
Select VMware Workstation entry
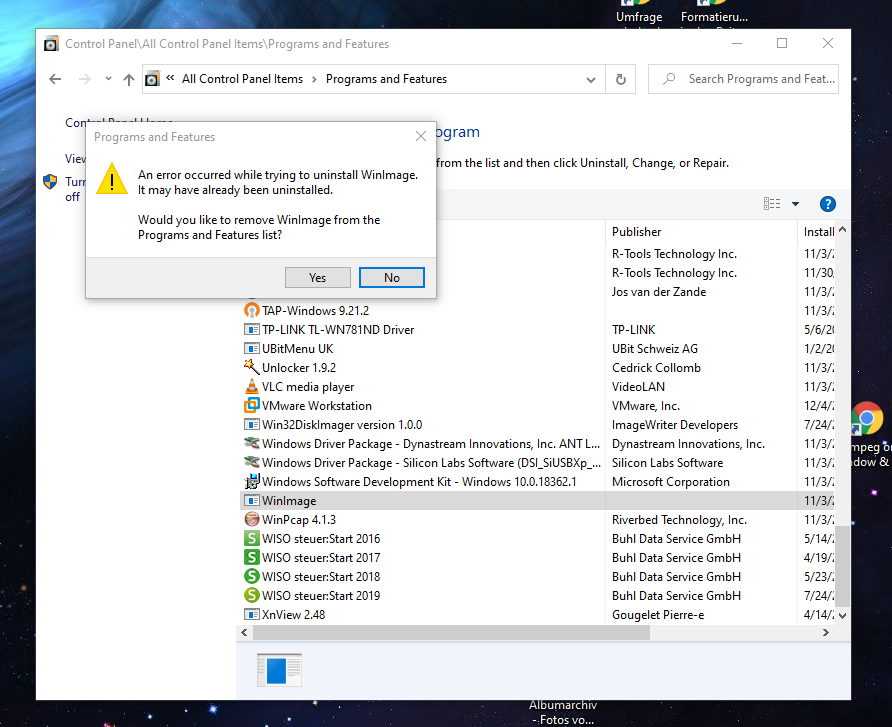(317, 406)
